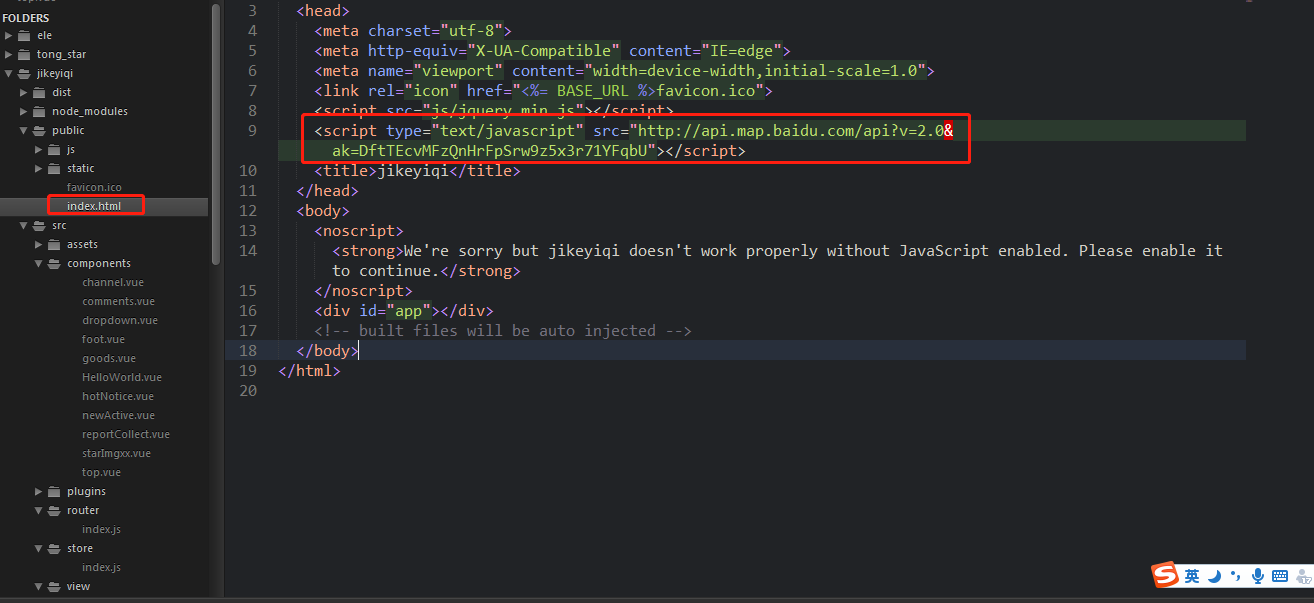Click the viewport meta tag line
This screenshot has height=603, width=1314.
coord(624,70)
